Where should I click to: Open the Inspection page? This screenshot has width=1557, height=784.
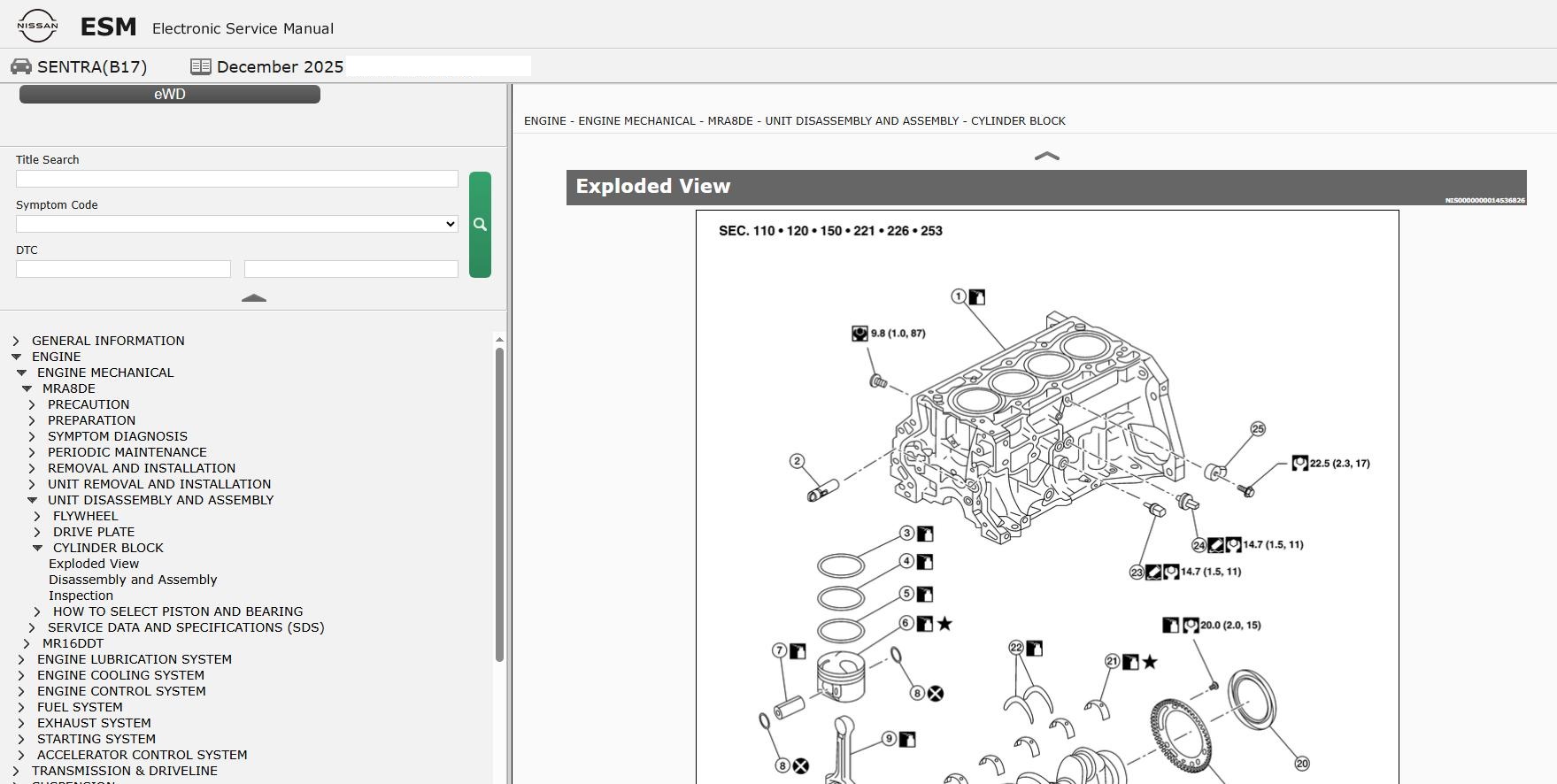[81, 596]
